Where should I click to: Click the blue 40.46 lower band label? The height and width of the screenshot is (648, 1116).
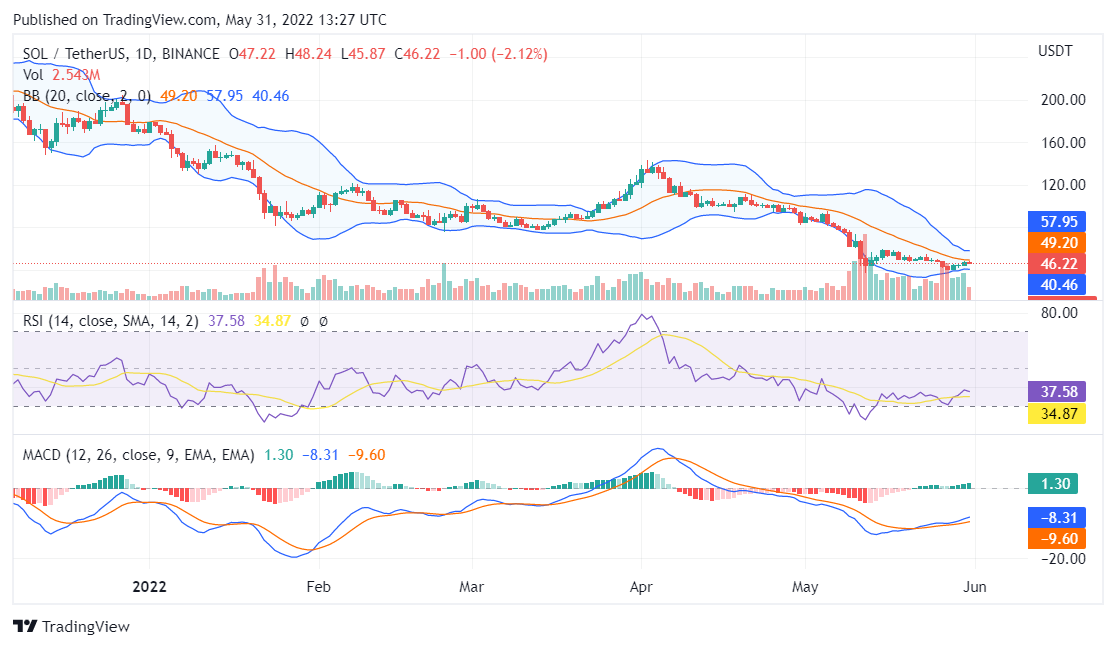1059,286
